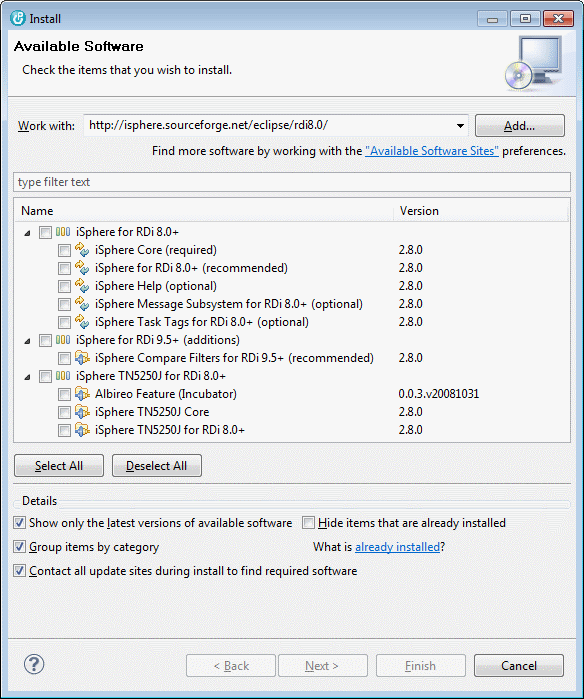This screenshot has width=584, height=699.
Task: Check the iSphere for RDi 8.0+ category checkbox
Action: (45, 232)
